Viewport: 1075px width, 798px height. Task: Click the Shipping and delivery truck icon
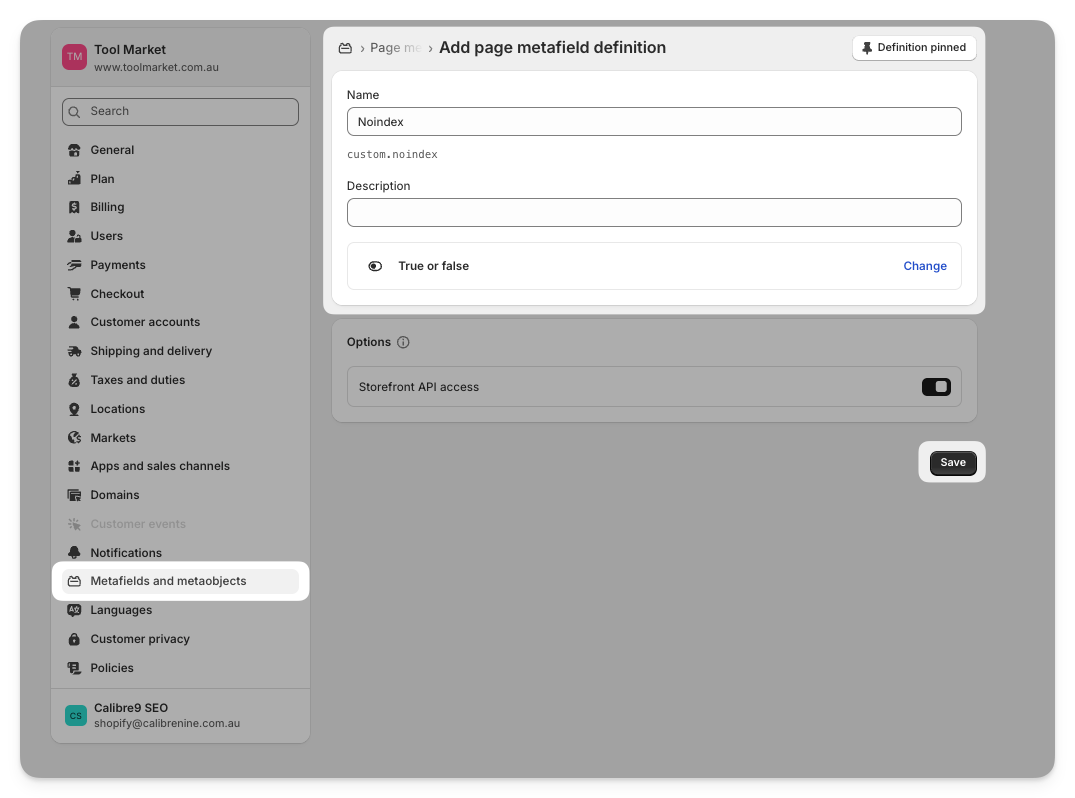click(74, 351)
